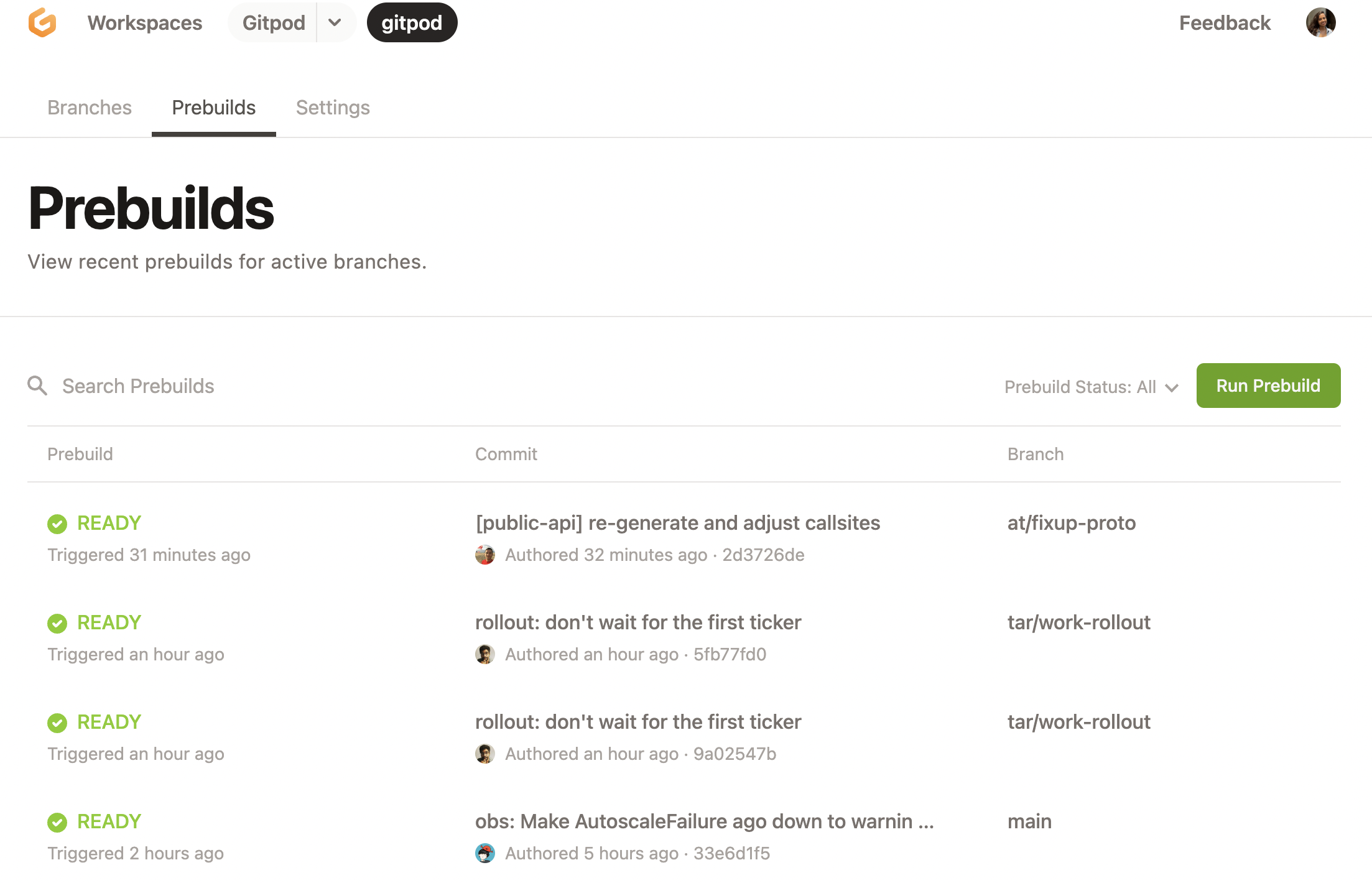This screenshot has height=883, width=1372.
Task: Open READY prebuild triggered 31 minutes ago
Action: (109, 523)
